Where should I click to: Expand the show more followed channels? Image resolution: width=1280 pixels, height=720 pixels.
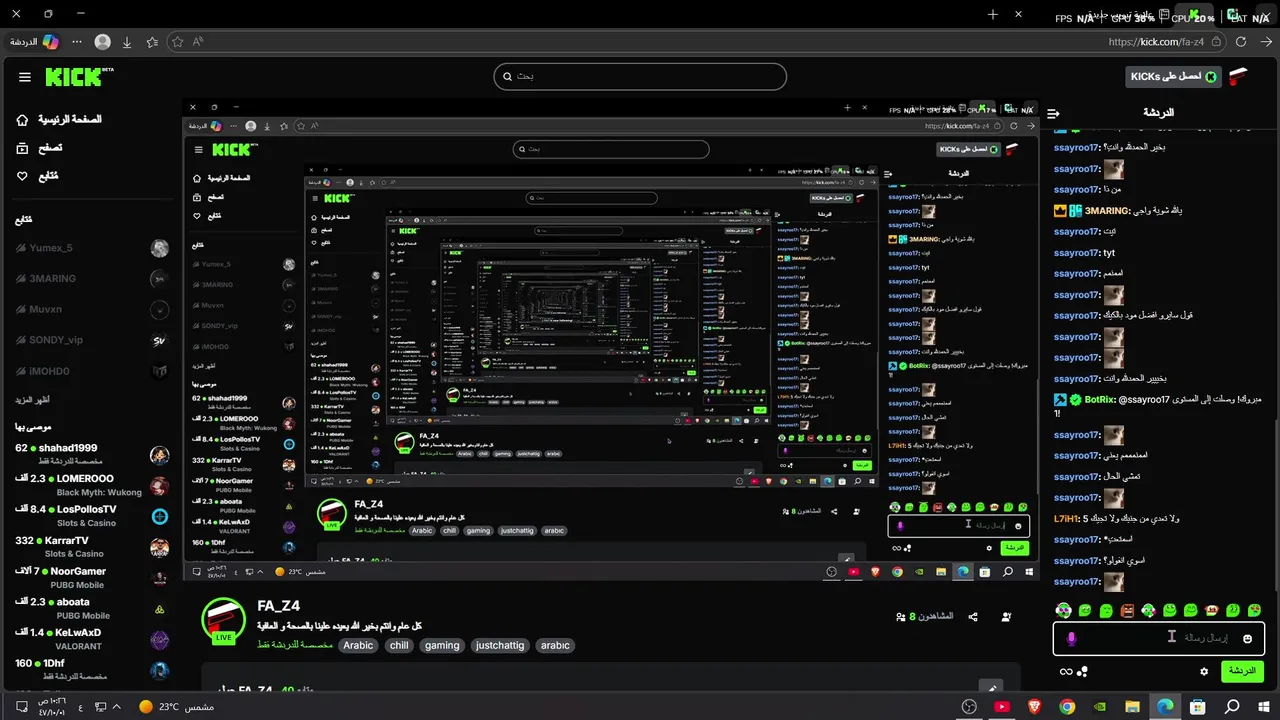32,400
